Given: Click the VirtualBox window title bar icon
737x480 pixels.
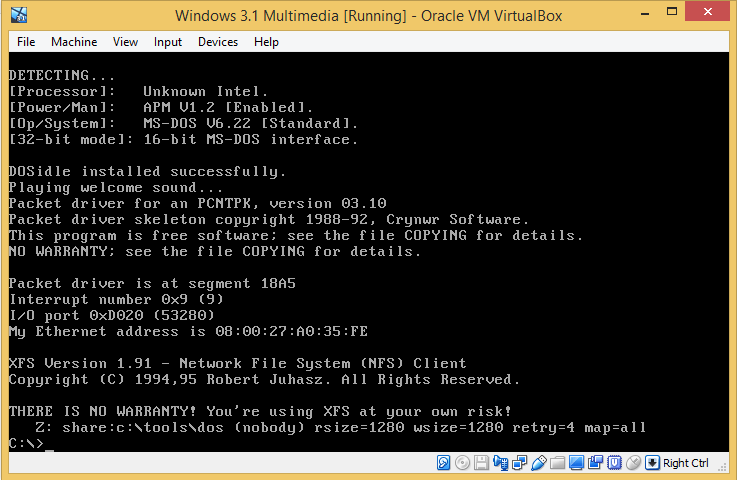Looking at the screenshot, I should 19,15.
